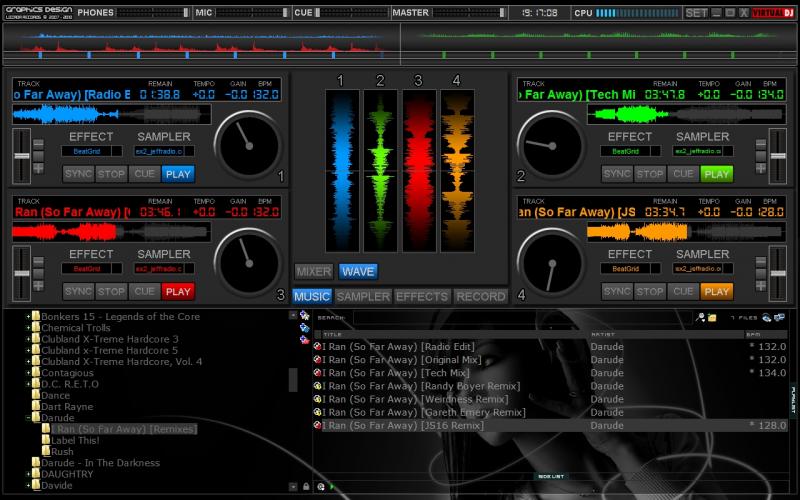The image size is (800, 500).
Task: Click deck 2 green PLAY button
Action: (717, 174)
